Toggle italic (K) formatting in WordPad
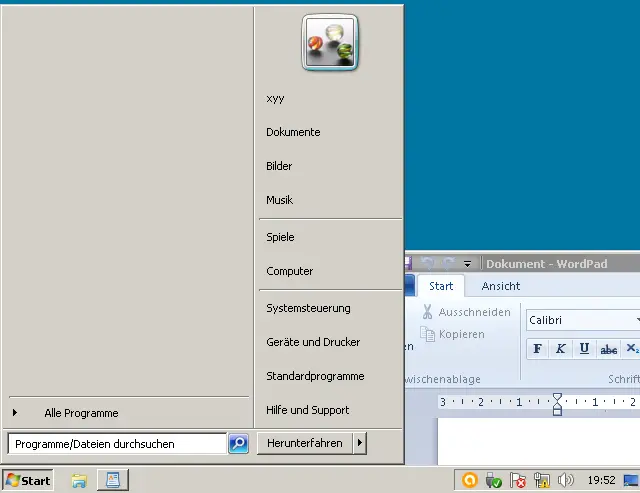This screenshot has height=493, width=640. 560,349
